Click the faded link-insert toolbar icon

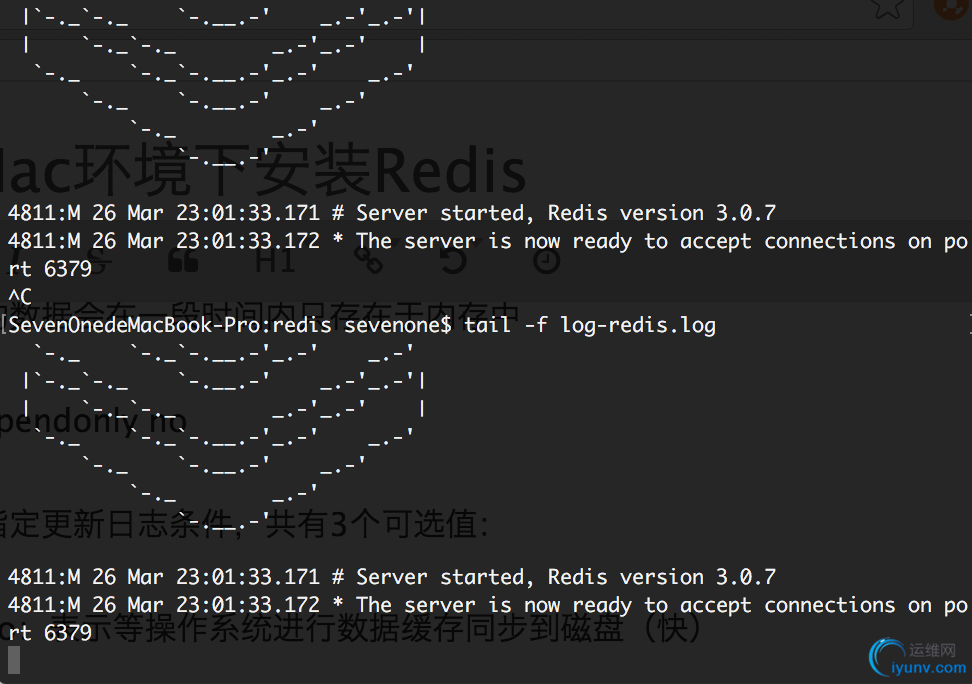[x=371, y=261]
